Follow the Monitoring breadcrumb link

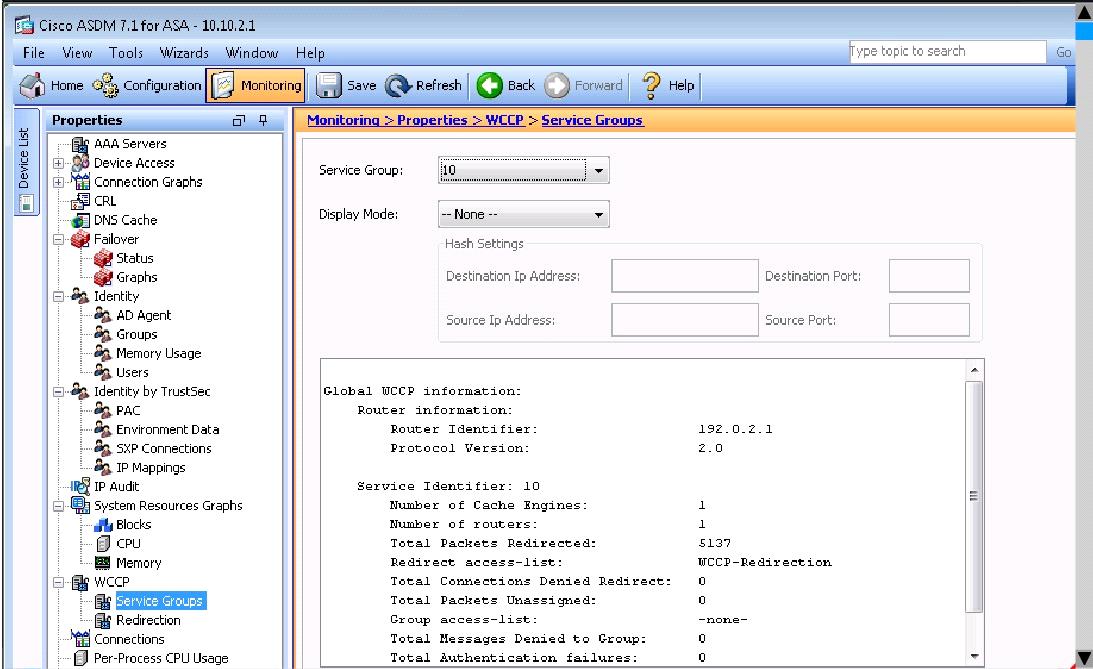(x=343, y=120)
